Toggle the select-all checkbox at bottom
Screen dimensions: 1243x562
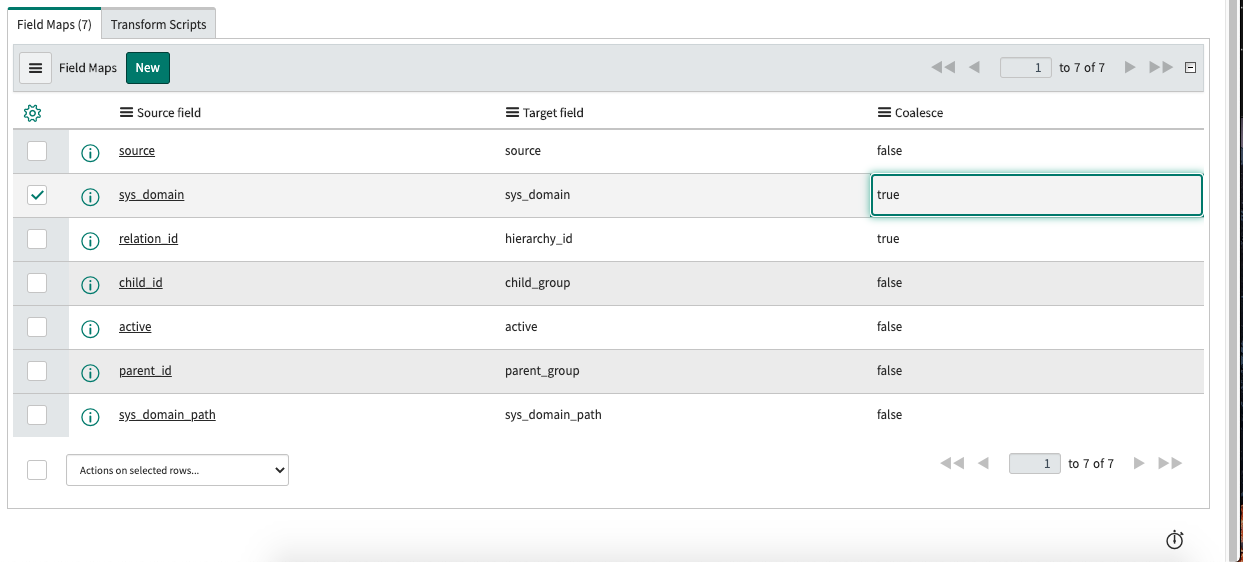37,470
